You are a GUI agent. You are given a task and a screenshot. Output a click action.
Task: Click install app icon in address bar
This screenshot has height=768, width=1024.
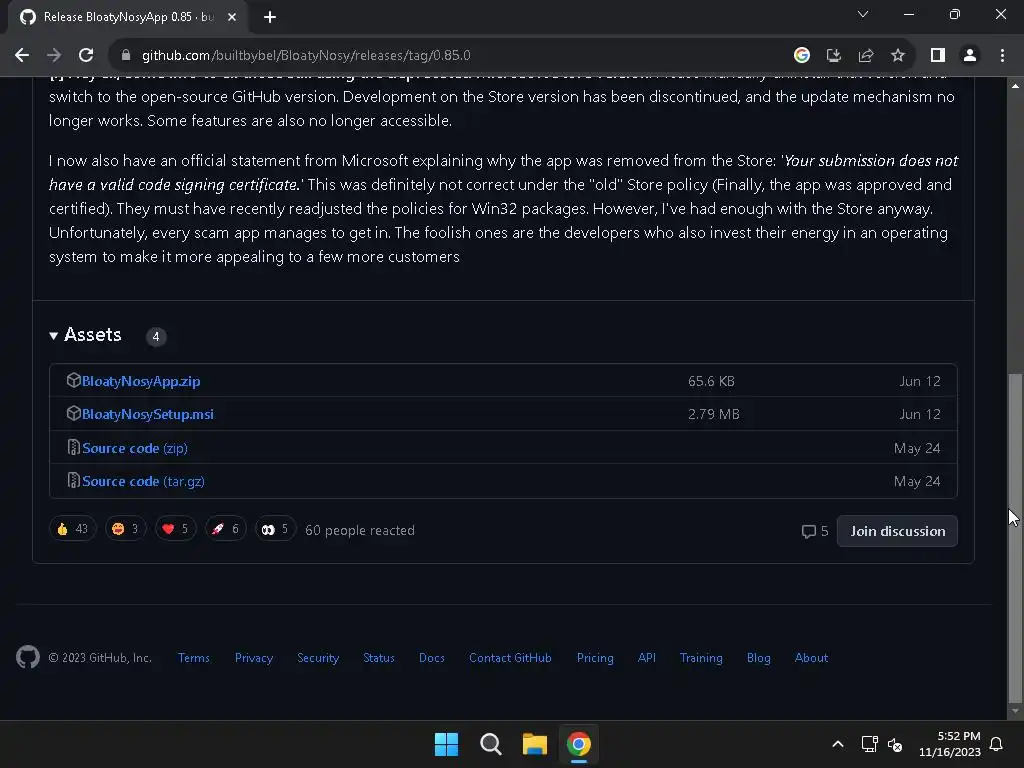(x=833, y=56)
